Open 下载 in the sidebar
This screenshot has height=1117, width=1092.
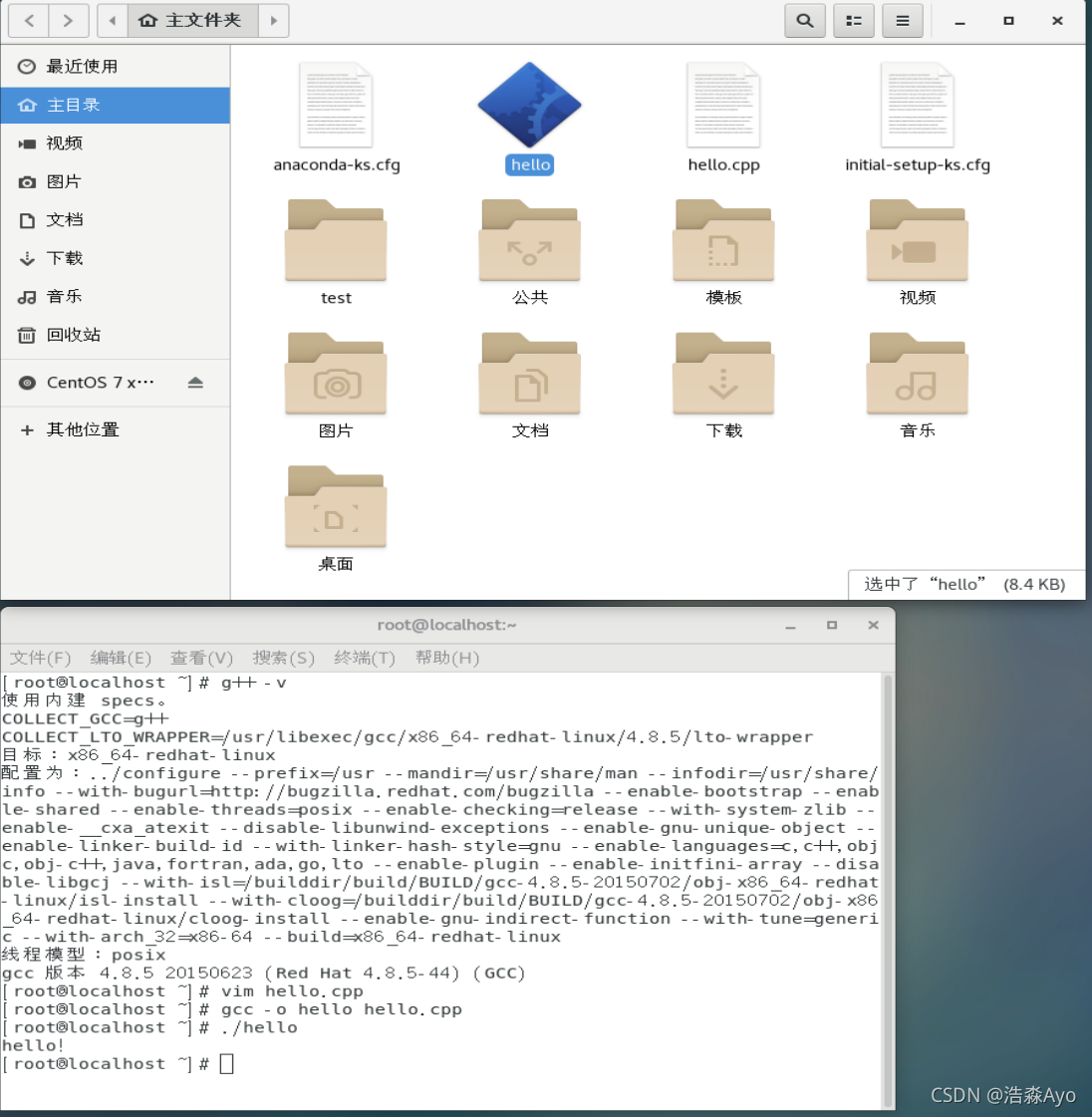pos(116,258)
